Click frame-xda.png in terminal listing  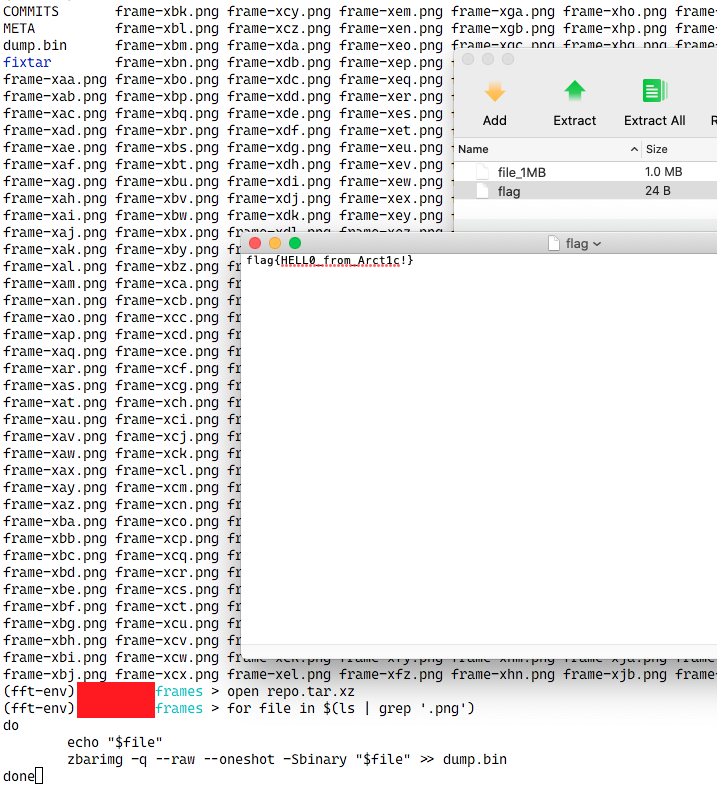coord(279,45)
